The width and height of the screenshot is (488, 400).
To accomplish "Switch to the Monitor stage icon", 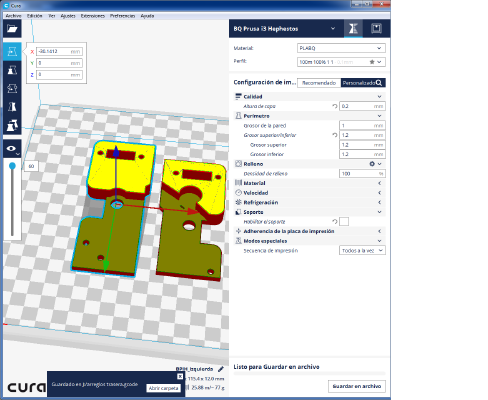I will [x=376, y=29].
